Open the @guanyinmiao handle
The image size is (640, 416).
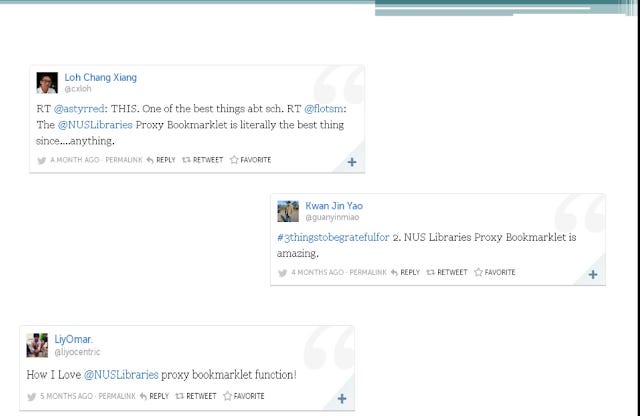(332, 217)
